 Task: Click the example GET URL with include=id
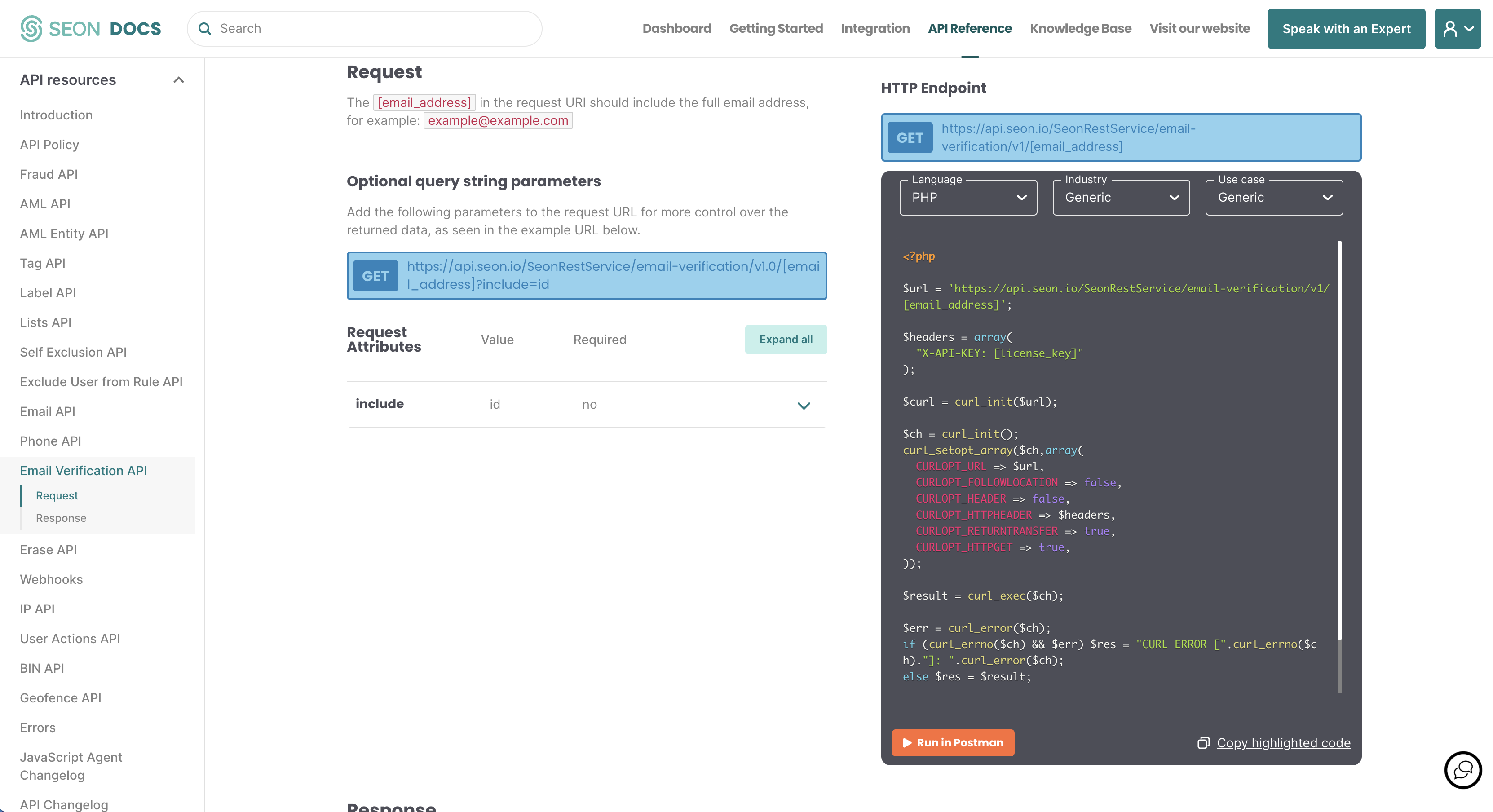(x=587, y=275)
